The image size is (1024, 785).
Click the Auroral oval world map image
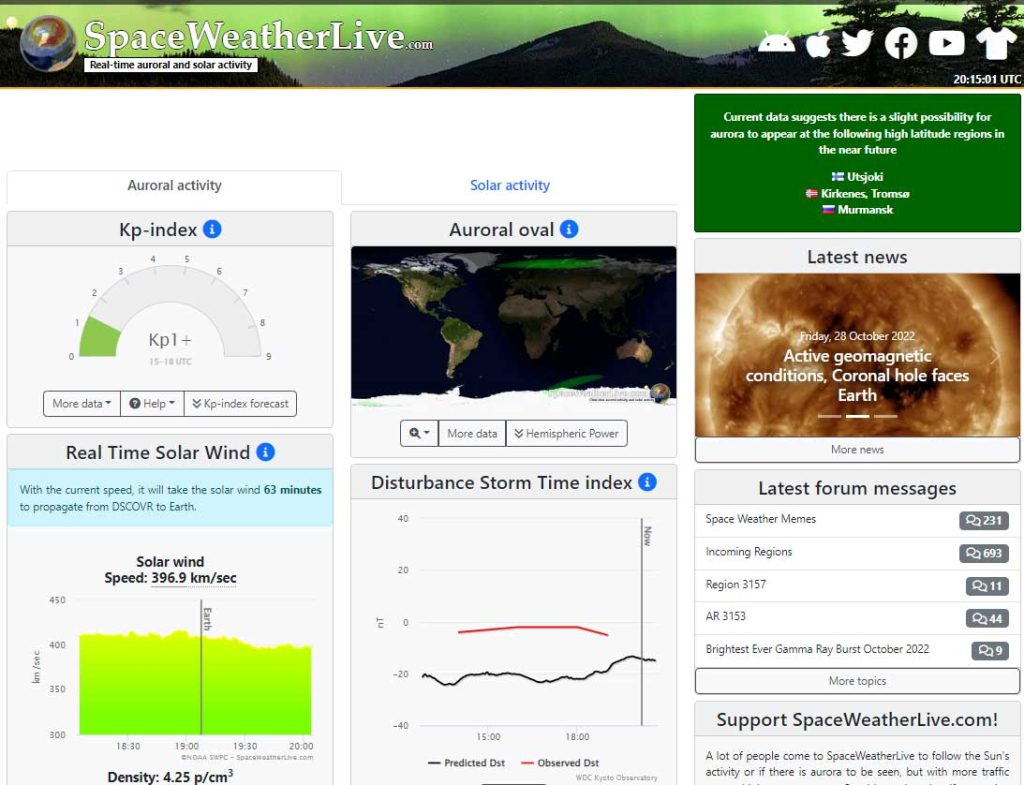(513, 327)
